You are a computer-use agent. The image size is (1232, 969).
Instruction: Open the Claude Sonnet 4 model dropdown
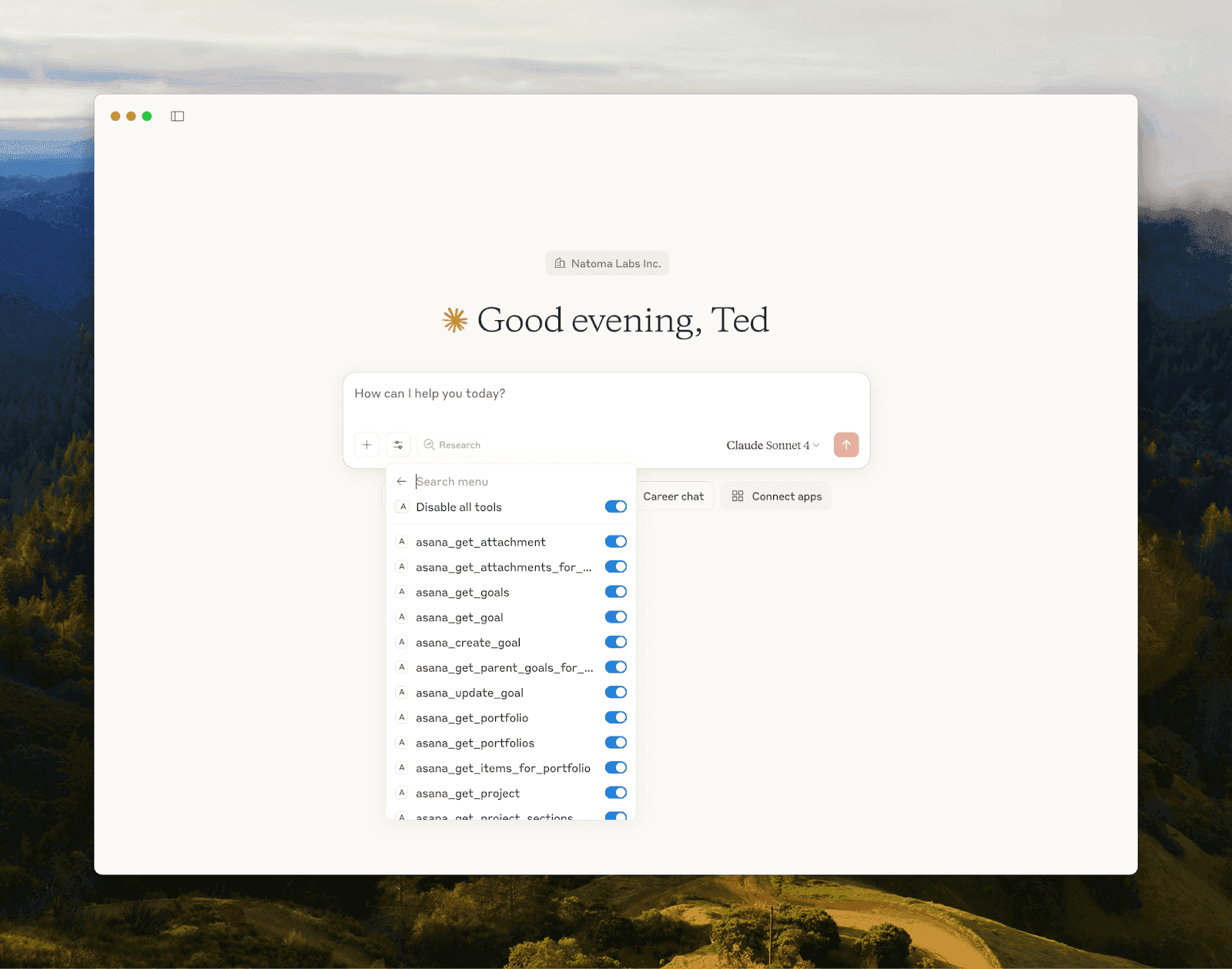coord(773,445)
